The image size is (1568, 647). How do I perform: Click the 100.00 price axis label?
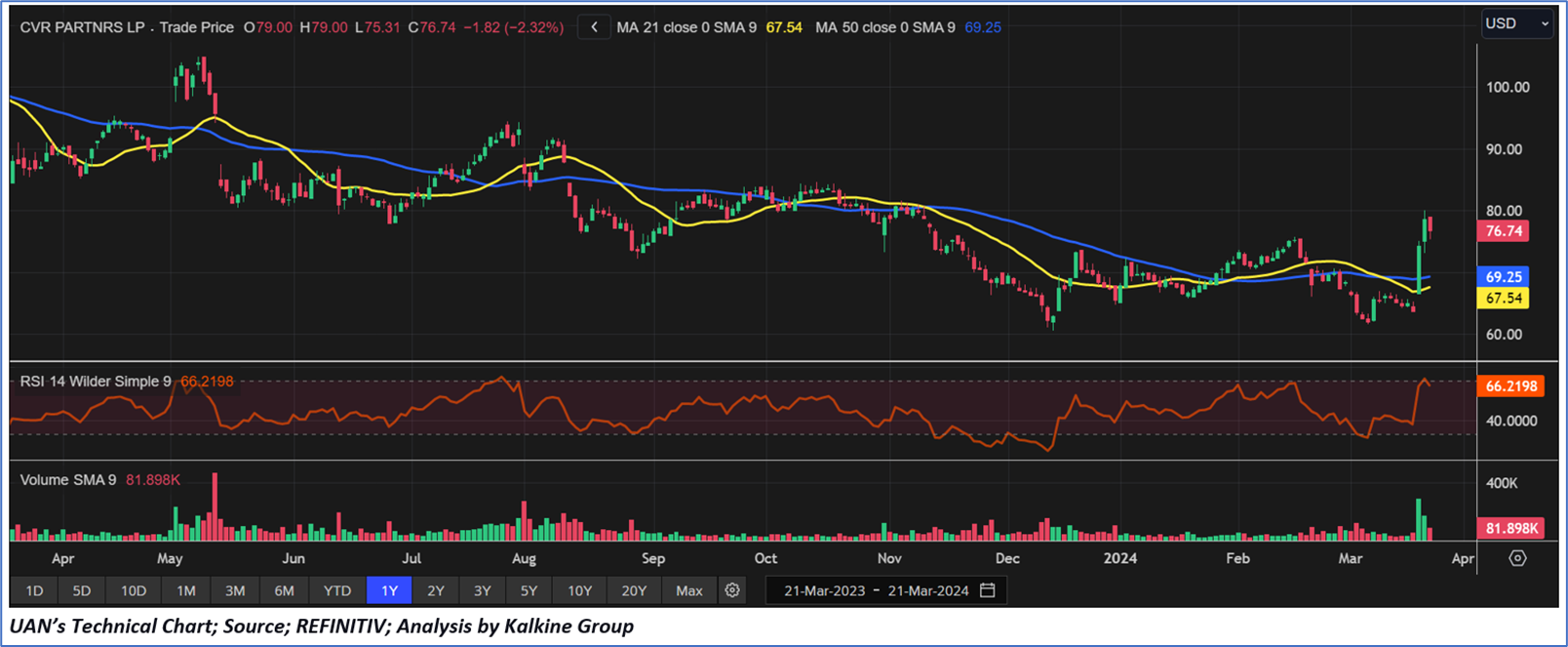tap(1508, 87)
